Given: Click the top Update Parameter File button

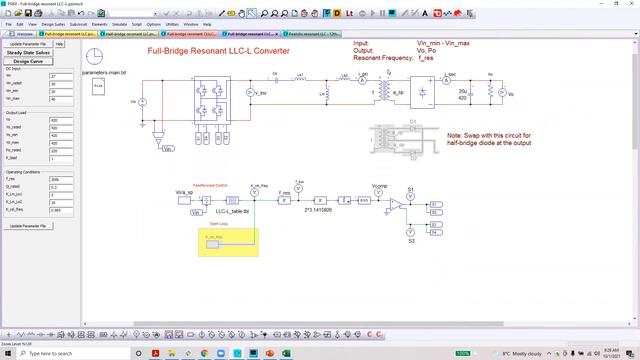Looking at the screenshot, I should click(28, 44).
